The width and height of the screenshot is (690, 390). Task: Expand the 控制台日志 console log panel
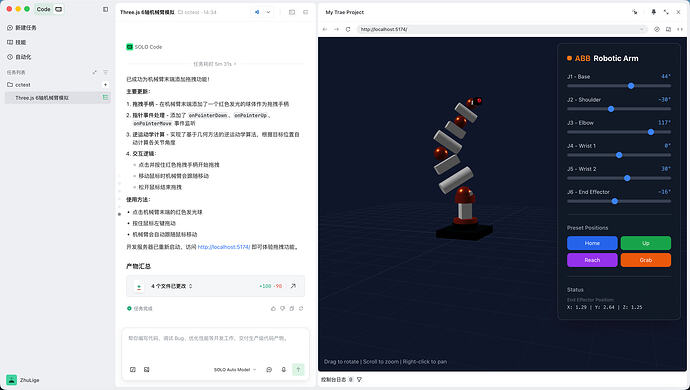coord(337,379)
